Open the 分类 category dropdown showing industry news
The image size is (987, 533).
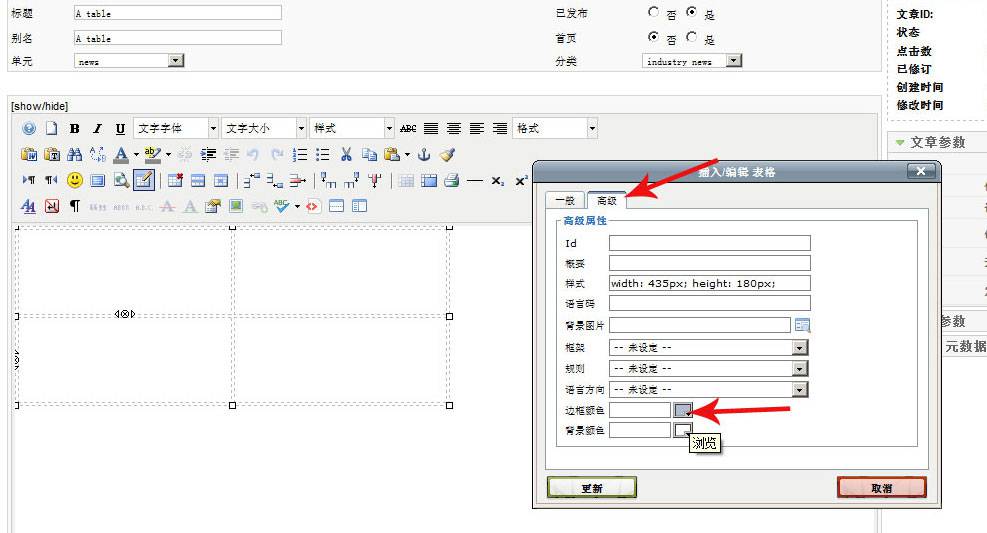tap(692, 61)
